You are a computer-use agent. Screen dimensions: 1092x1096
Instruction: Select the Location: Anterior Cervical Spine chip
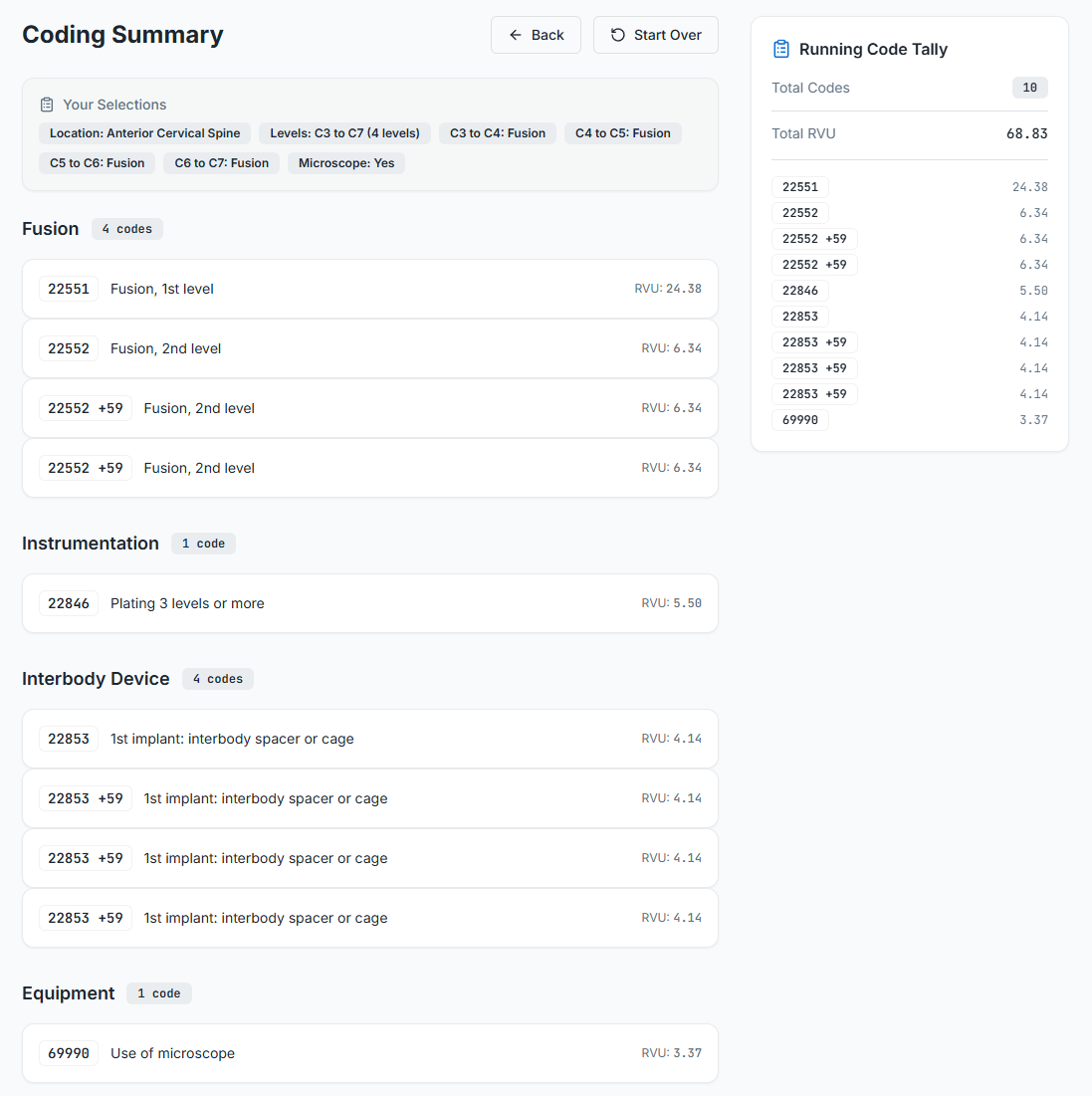coord(143,132)
